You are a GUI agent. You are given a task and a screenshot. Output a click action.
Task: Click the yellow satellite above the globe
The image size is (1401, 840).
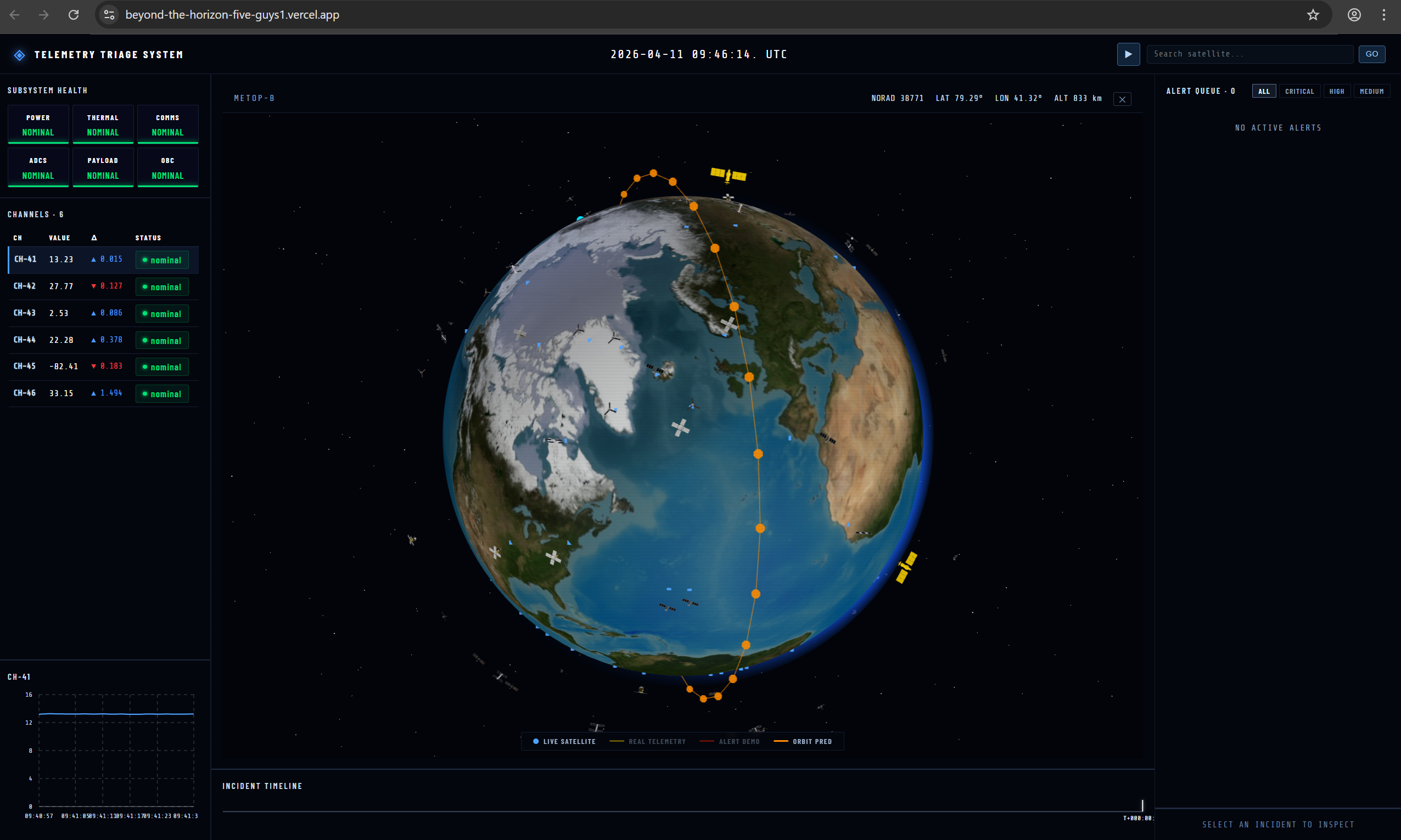pyautogui.click(x=728, y=175)
